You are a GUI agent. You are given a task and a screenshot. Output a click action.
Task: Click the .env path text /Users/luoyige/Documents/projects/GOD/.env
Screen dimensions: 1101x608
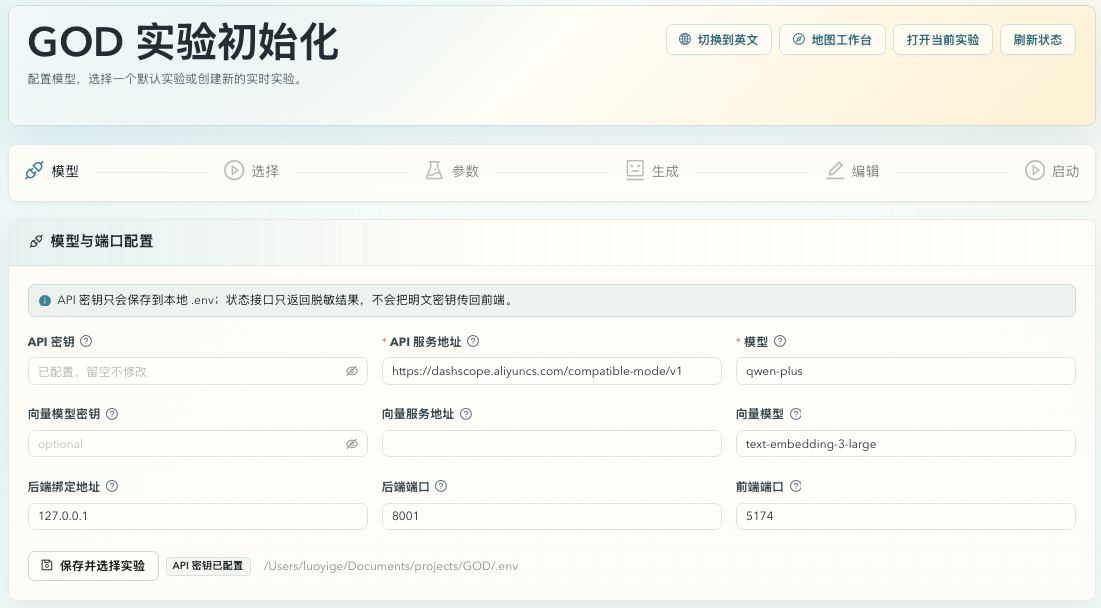click(x=390, y=566)
